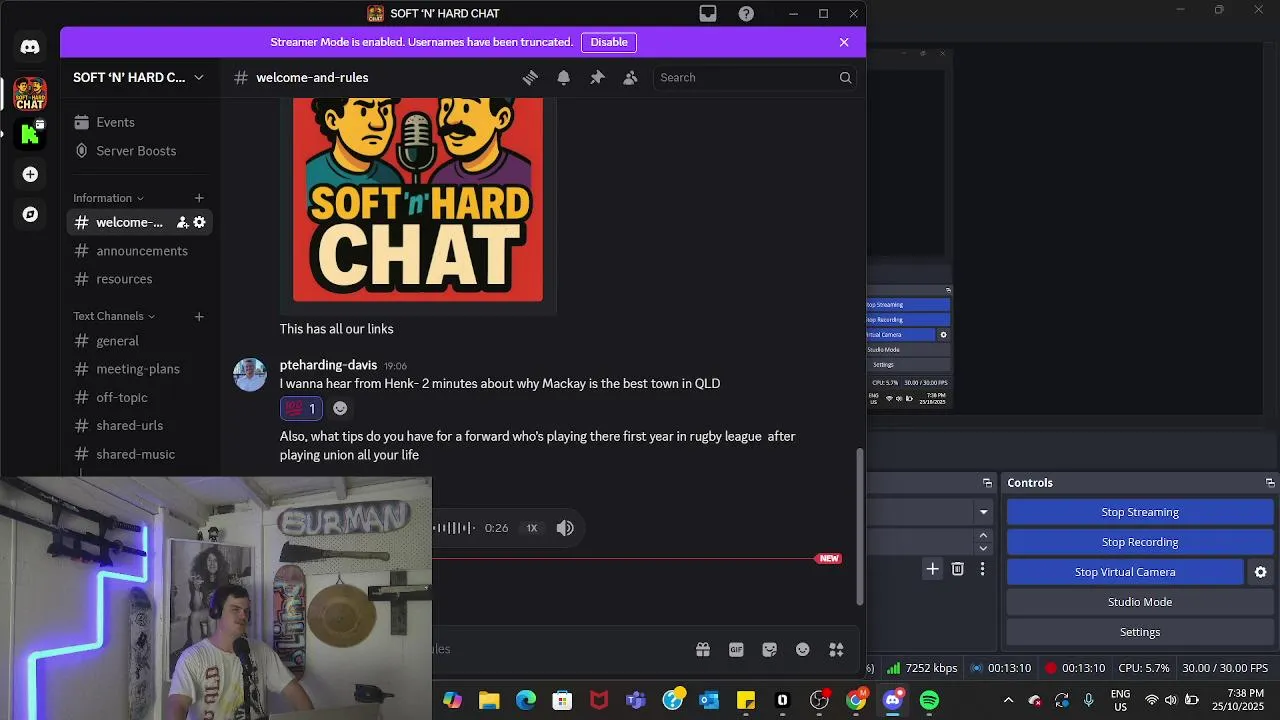Open the shared-music channel
This screenshot has height=720, width=1280.
139,454
